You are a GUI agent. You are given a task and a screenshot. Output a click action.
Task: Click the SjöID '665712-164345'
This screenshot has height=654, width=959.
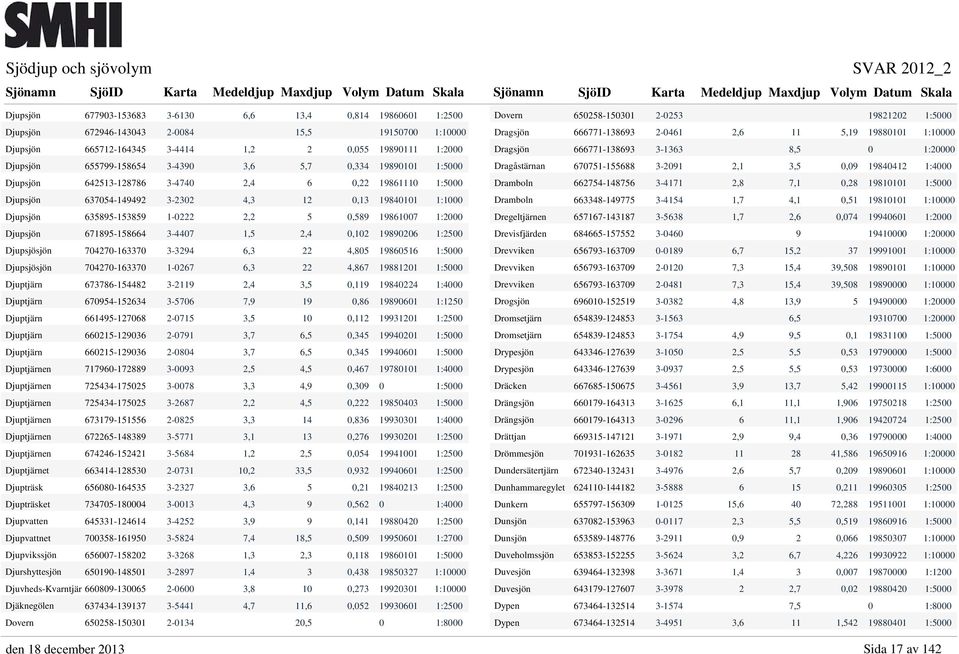click(x=115, y=149)
